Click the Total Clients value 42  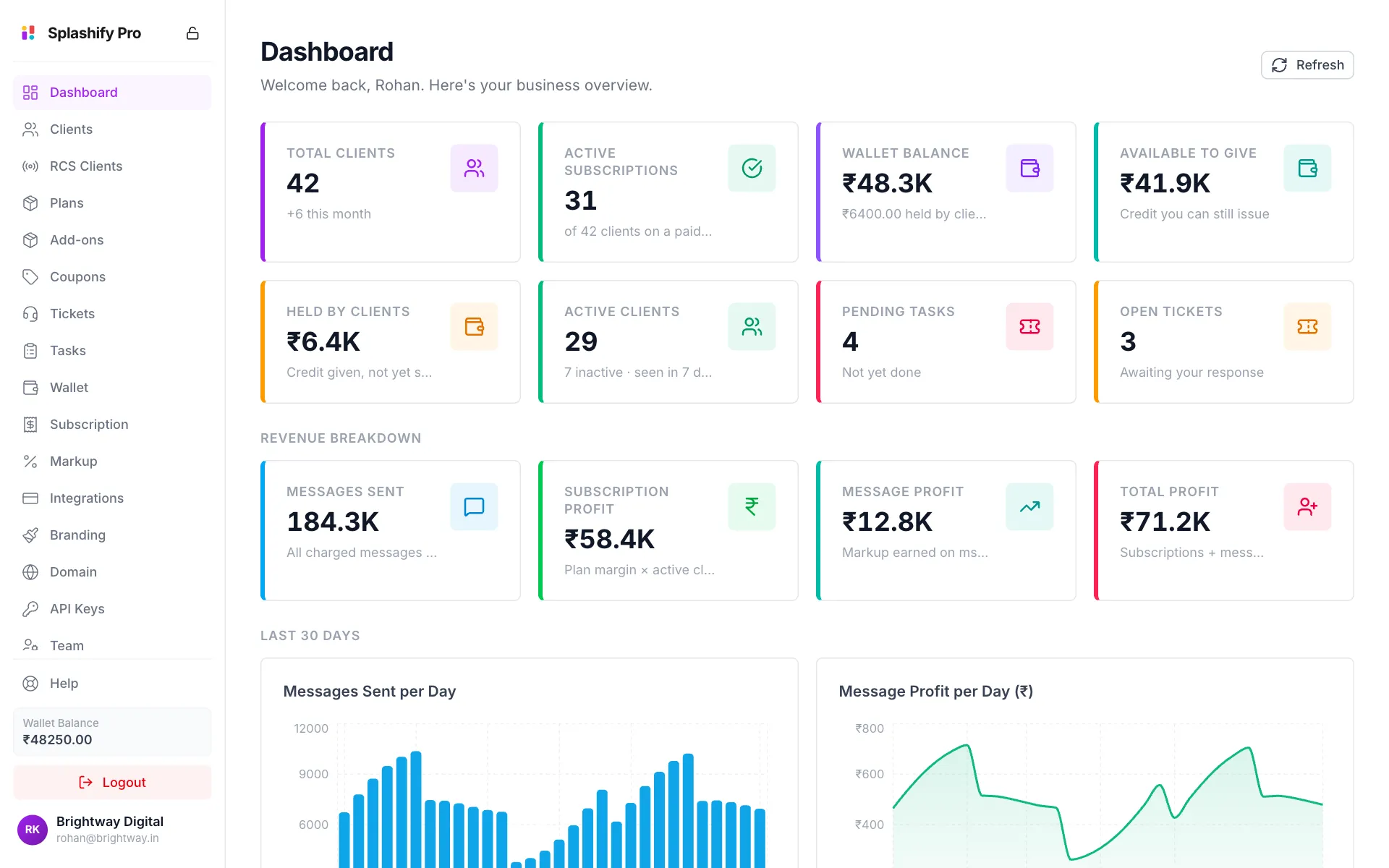[x=303, y=183]
